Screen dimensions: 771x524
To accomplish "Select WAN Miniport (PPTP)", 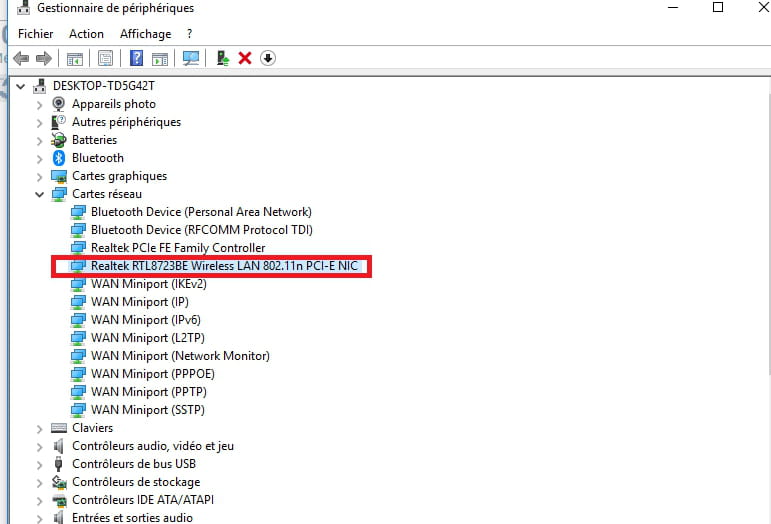I will (x=148, y=392).
